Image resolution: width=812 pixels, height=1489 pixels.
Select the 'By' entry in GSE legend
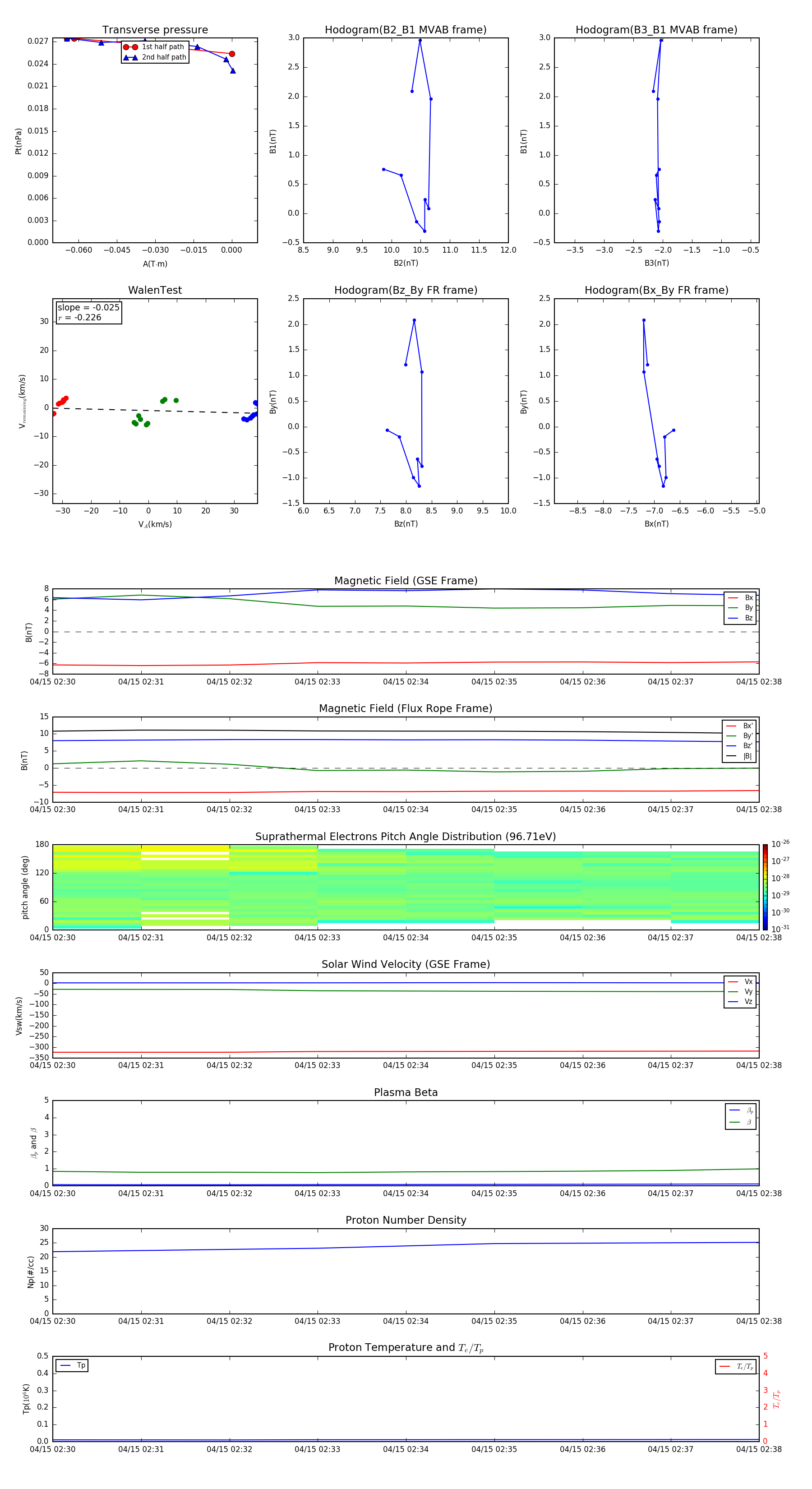pos(740,608)
